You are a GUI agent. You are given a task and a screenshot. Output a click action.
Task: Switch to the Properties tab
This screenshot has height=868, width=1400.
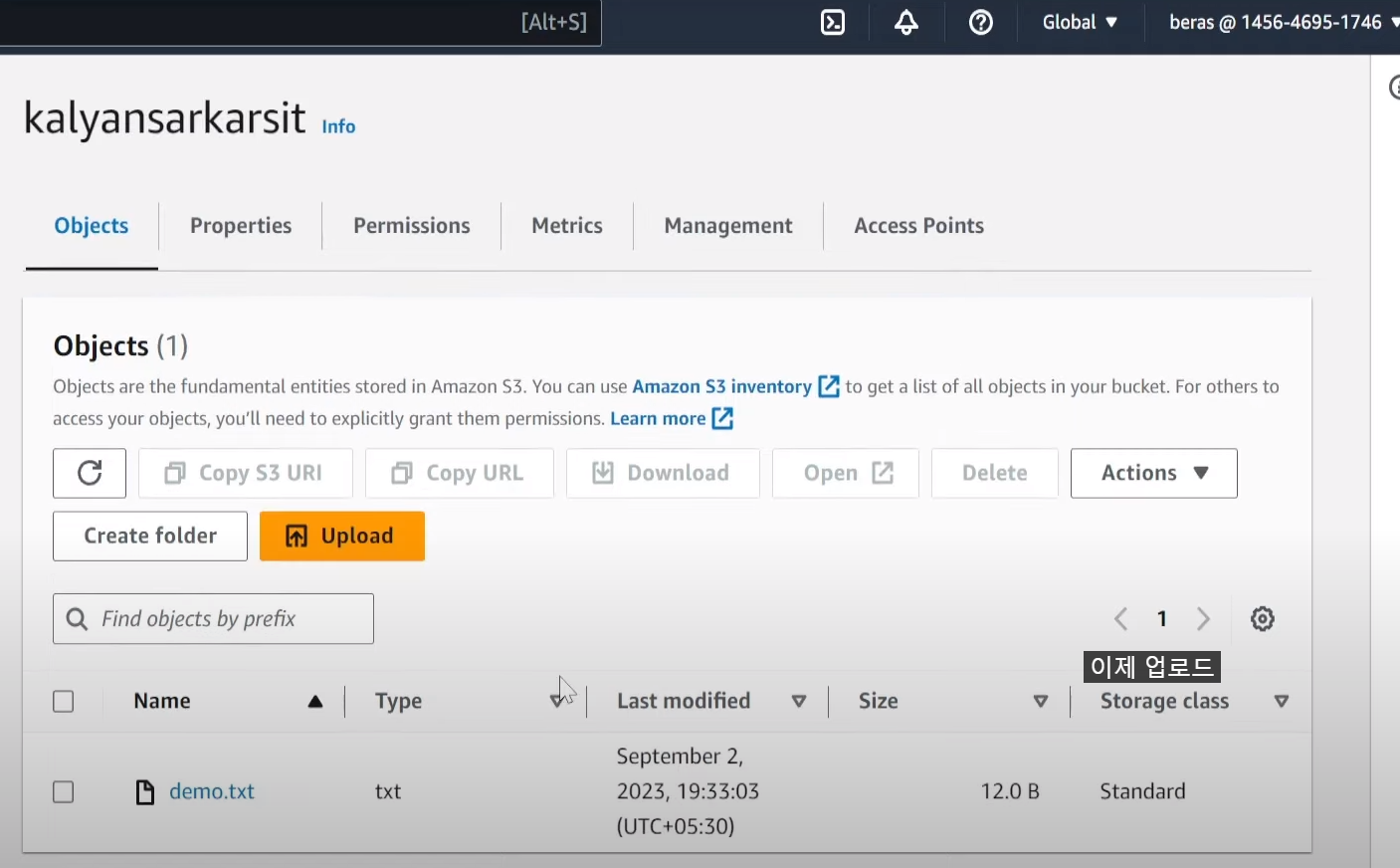241,226
